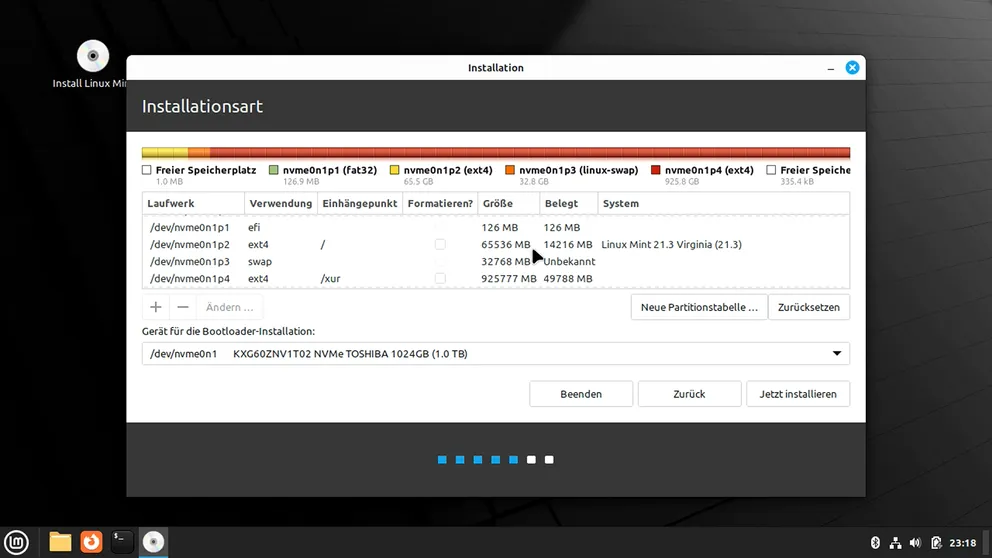The width and height of the screenshot is (992, 558).
Task: Sort by the Einhängepunkt column header
Action: click(360, 204)
